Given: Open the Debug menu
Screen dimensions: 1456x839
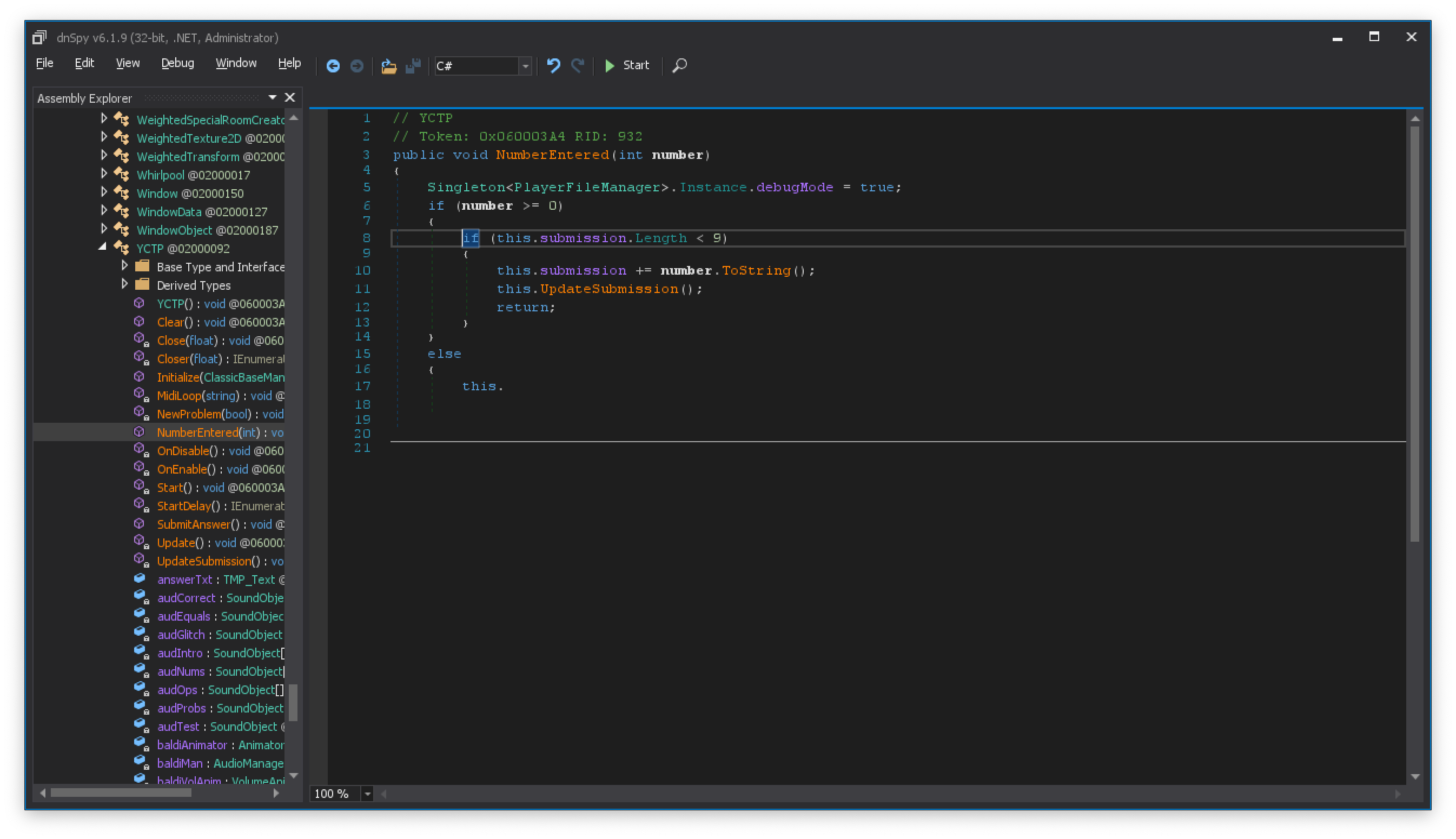Looking at the screenshot, I should click(x=177, y=63).
